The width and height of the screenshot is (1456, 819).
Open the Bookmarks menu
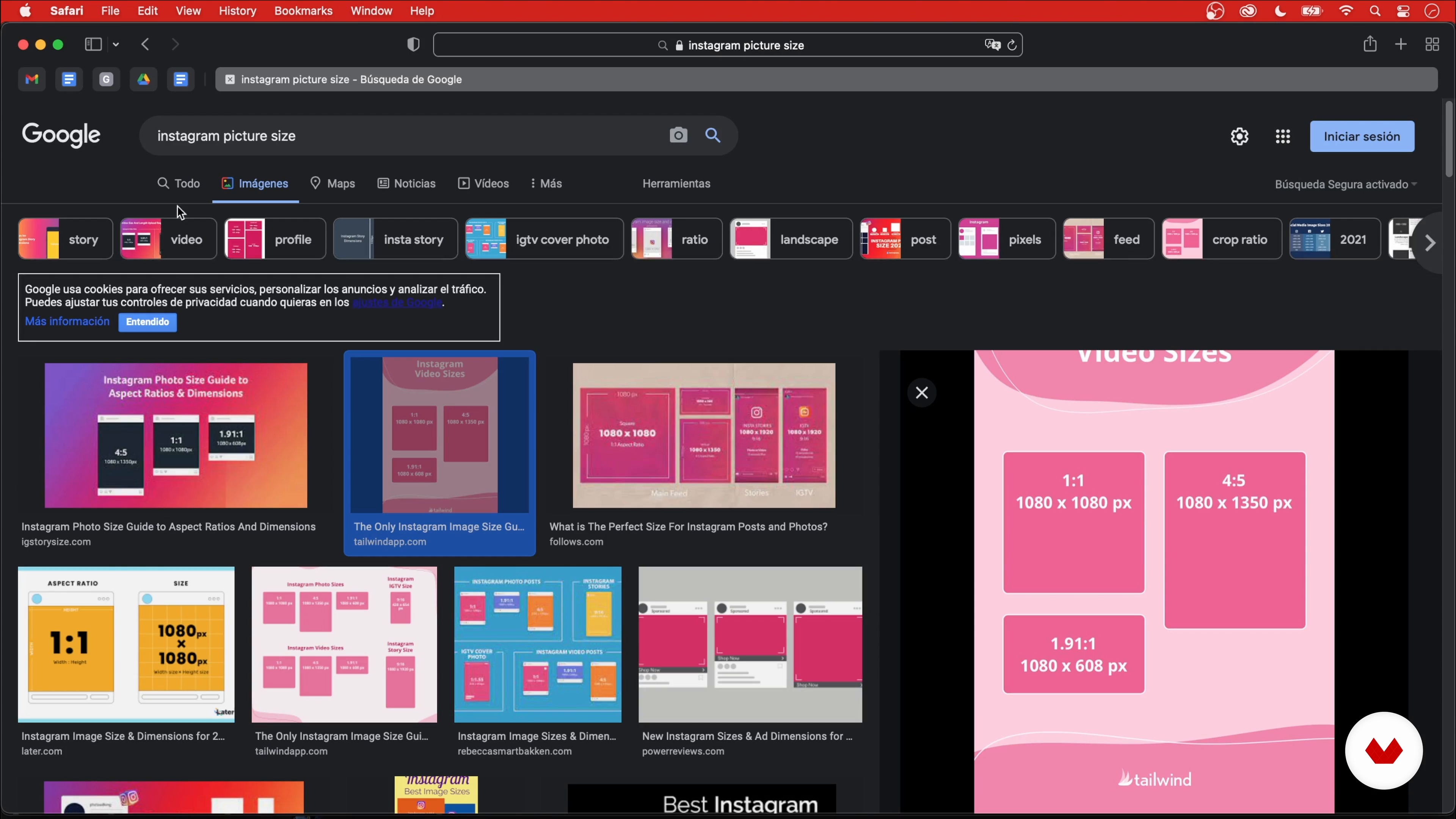tap(303, 11)
